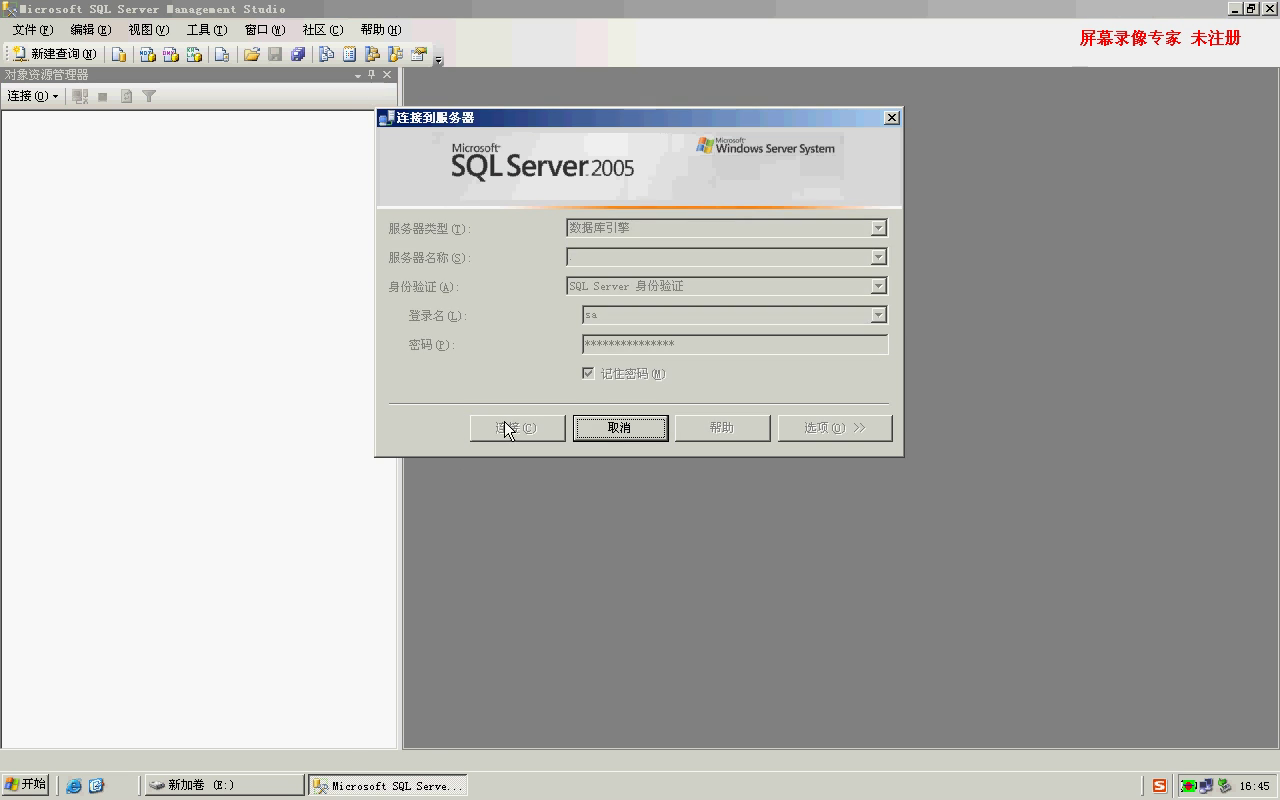This screenshot has height=800, width=1280.
Task: Click the Disconnect icon in Object Explorer
Action: point(81,96)
